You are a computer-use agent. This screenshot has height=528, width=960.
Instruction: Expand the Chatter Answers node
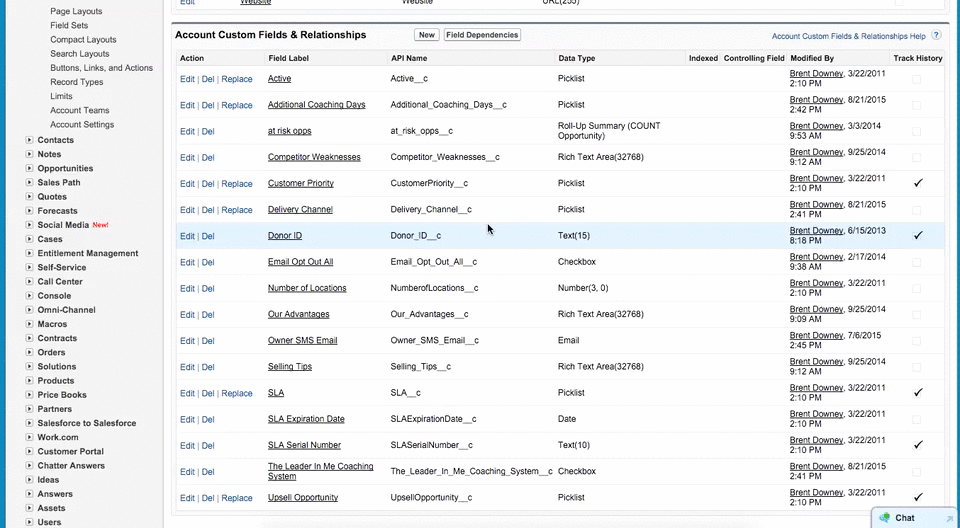(x=29, y=466)
